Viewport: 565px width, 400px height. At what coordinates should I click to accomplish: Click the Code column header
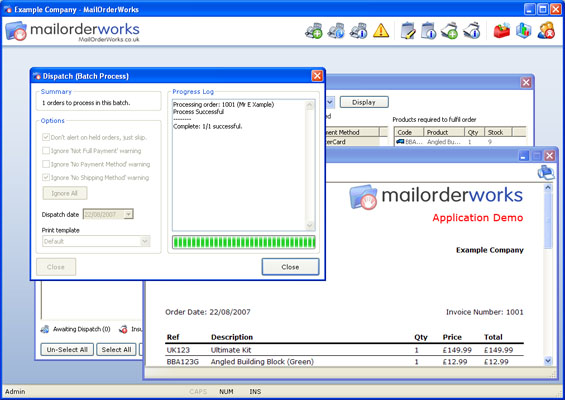click(409, 132)
